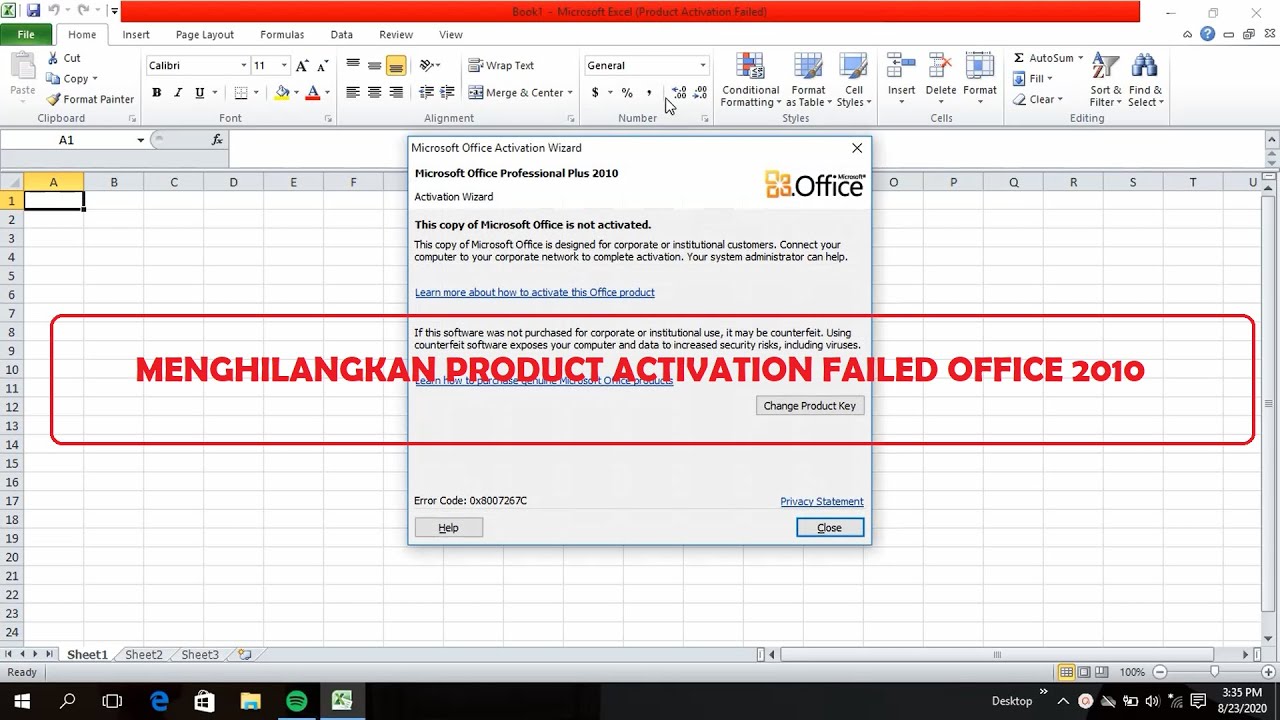Click Change Product Key button
Viewport: 1280px width, 720px height.
[810, 406]
